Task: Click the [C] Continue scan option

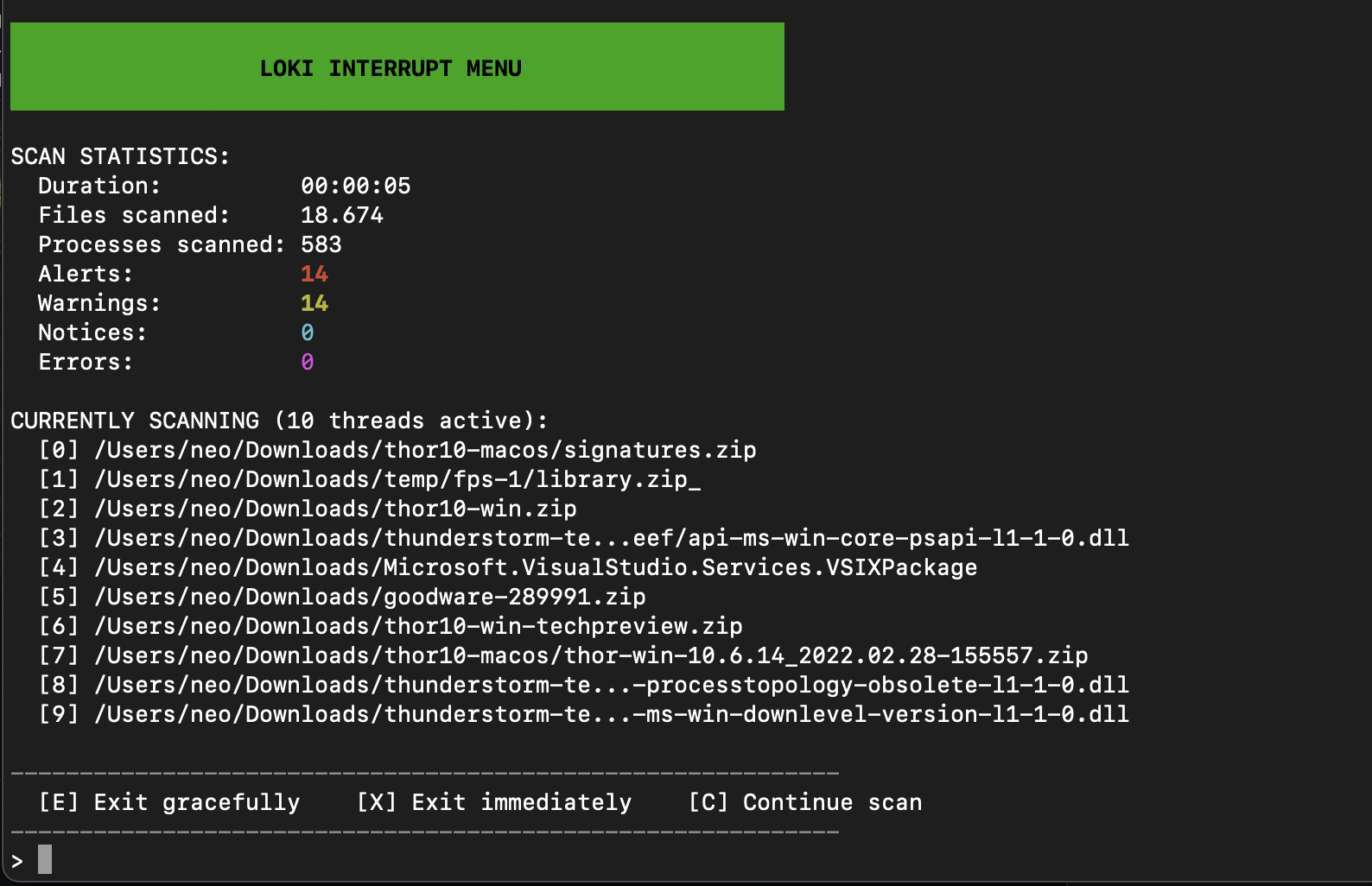Action: click(x=805, y=801)
